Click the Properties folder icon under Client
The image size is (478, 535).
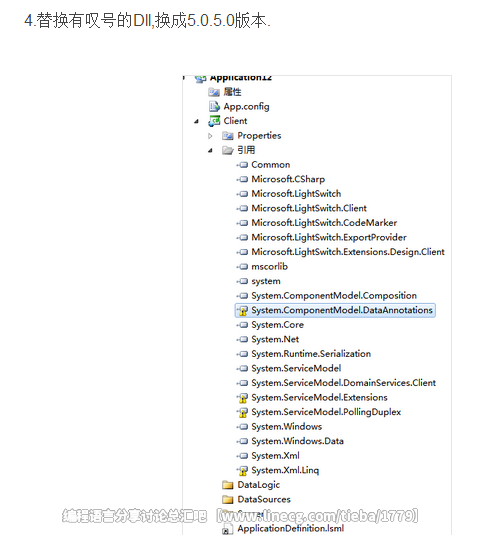tap(228, 136)
